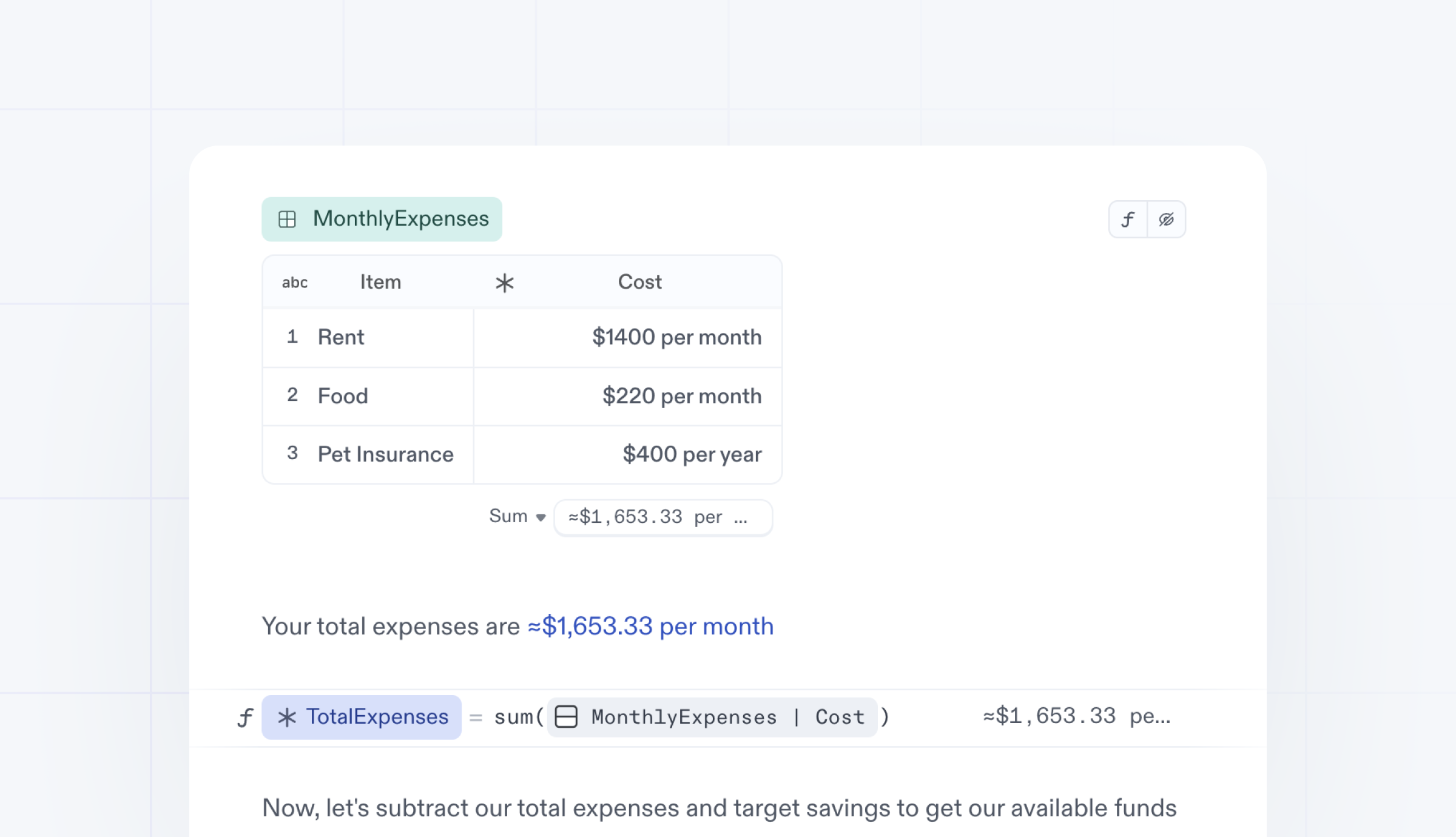Screen dimensions: 1456x837
Task: Select the Item column header
Action: coord(380,282)
